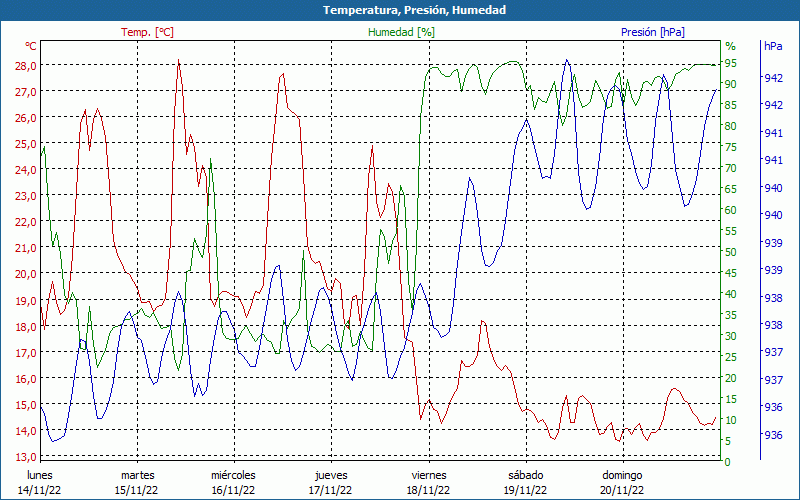Click the "domingo" day label
The height and width of the screenshot is (500, 800).
pos(622,476)
